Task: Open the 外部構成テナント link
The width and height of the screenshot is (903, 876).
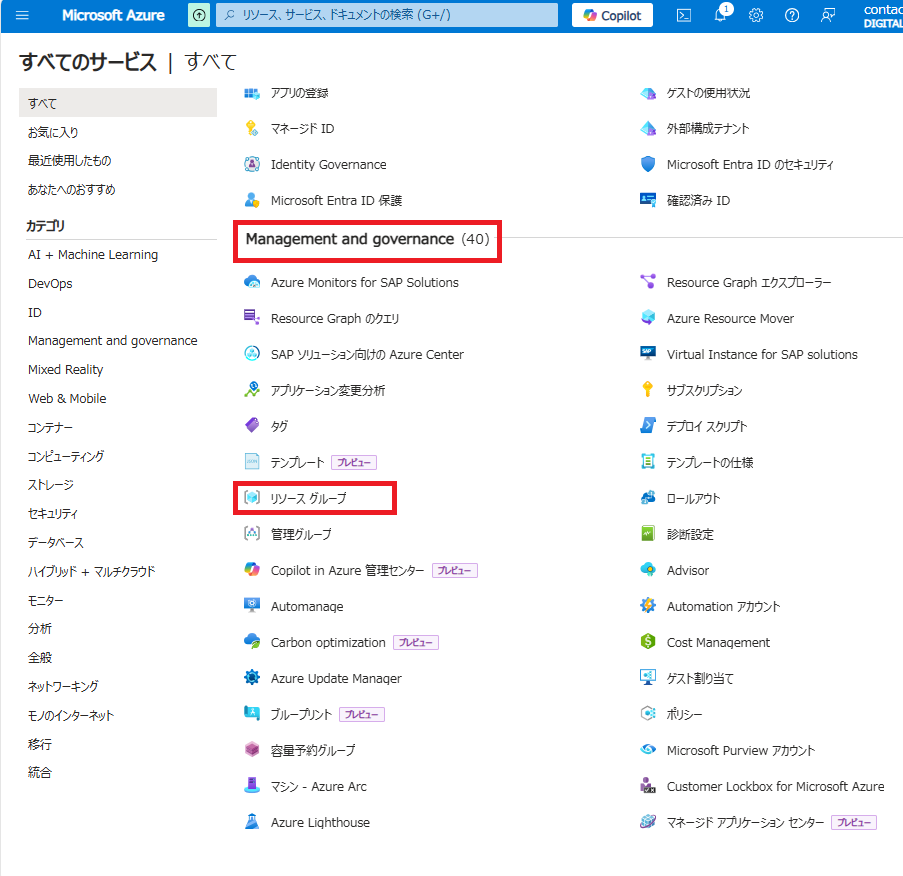Action: 708,128
